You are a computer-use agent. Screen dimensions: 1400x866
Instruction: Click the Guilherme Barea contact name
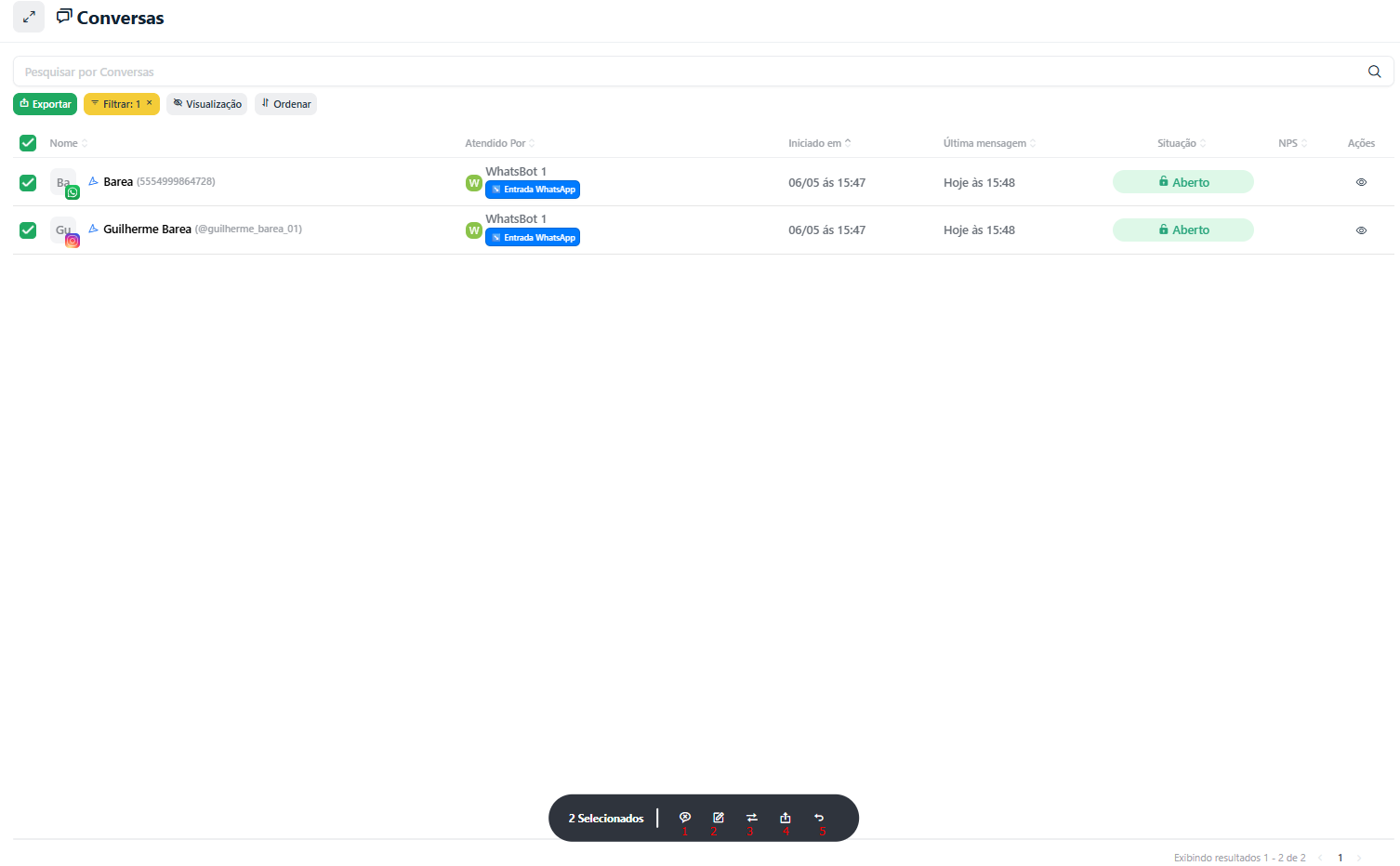pos(147,230)
